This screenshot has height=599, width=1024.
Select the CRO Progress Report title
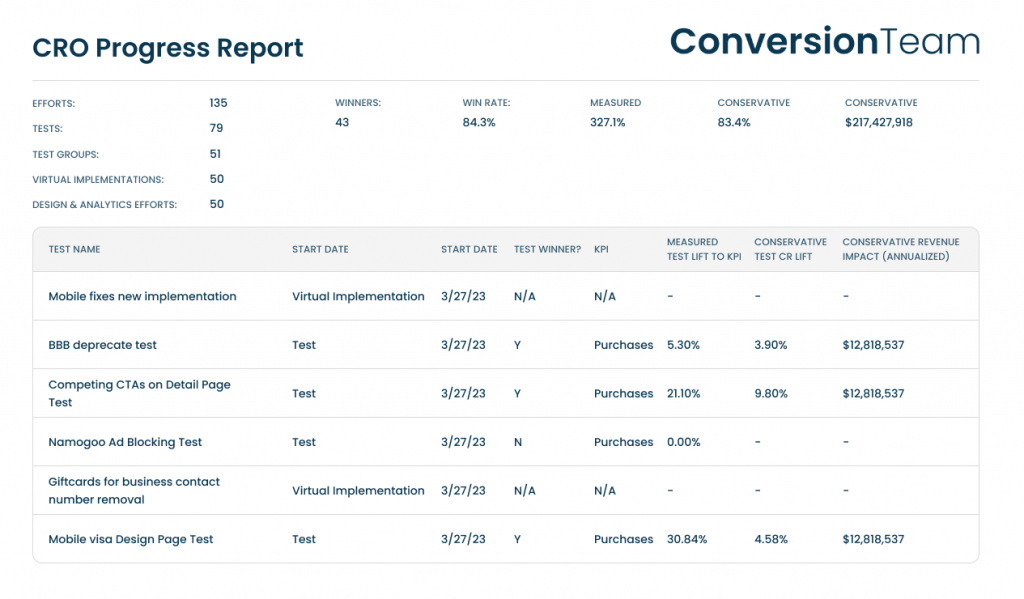coord(168,47)
